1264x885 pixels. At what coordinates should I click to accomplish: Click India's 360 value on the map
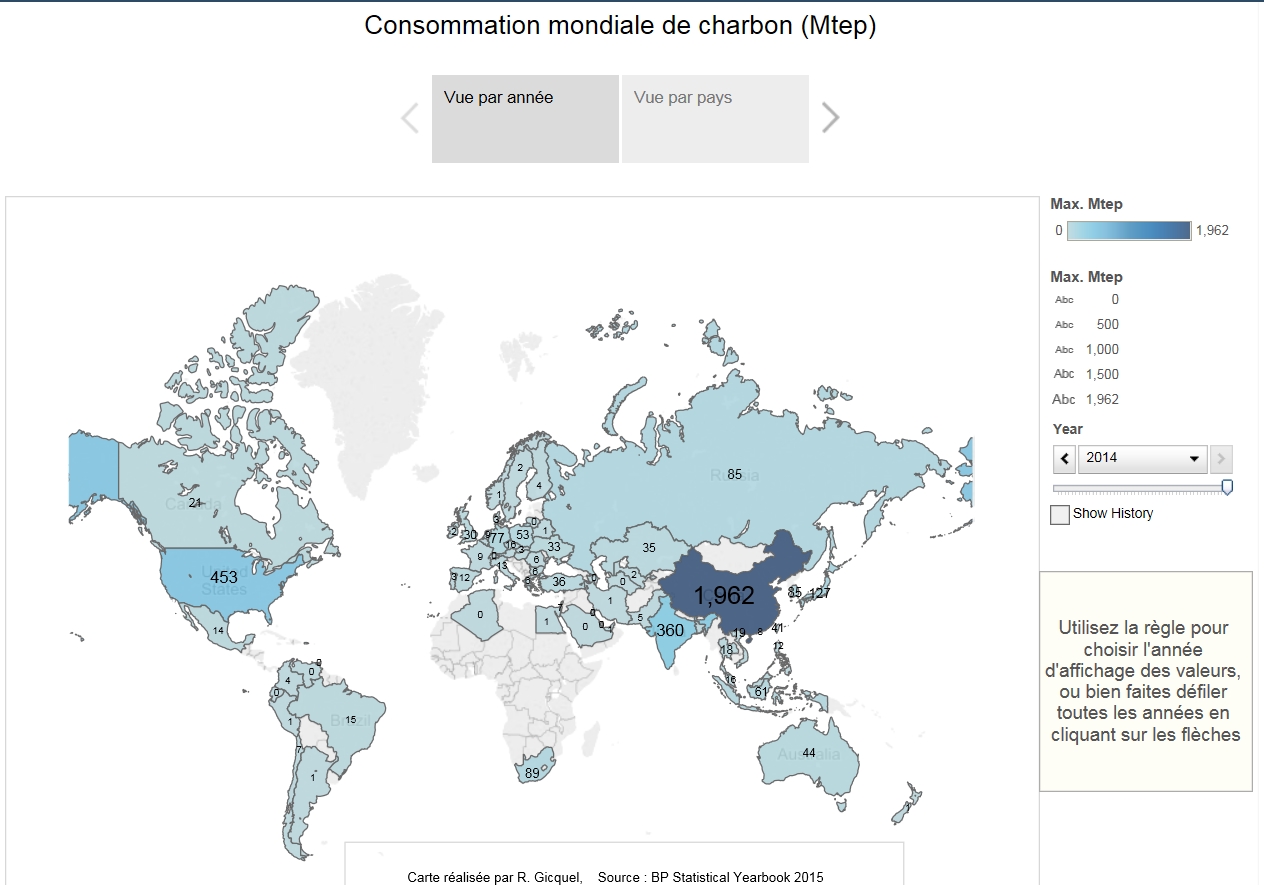click(670, 630)
